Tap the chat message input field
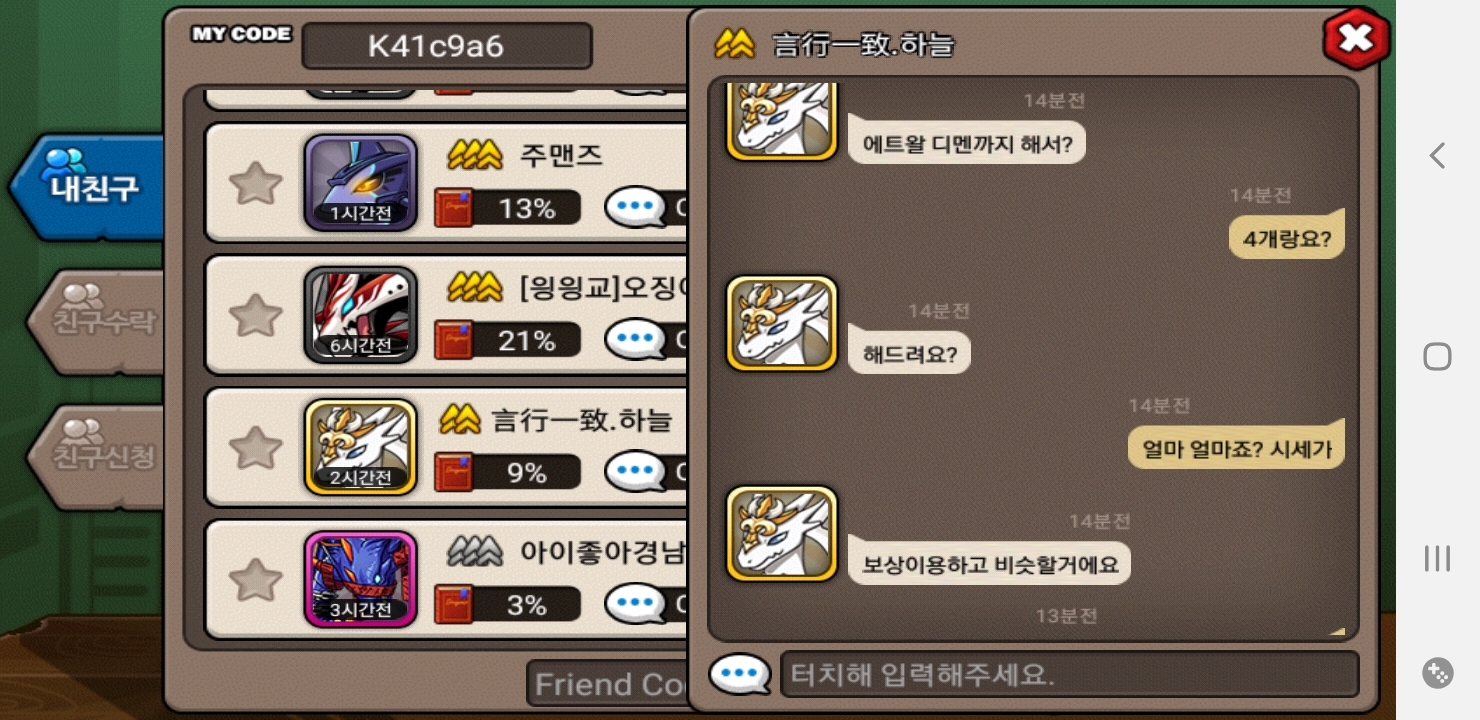The height and width of the screenshot is (720, 1480). tap(1069, 674)
